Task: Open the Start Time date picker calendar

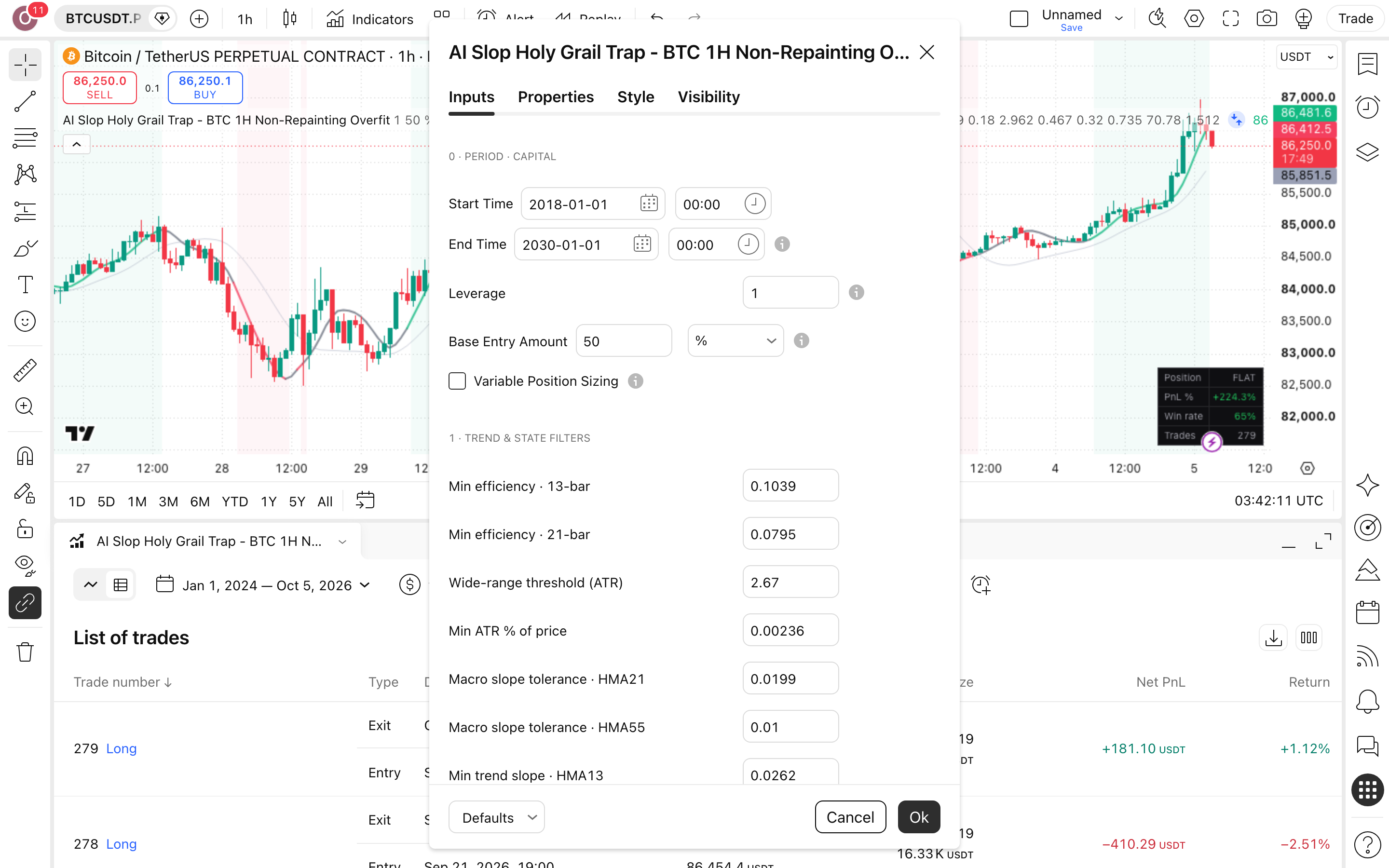Action: [x=649, y=203]
